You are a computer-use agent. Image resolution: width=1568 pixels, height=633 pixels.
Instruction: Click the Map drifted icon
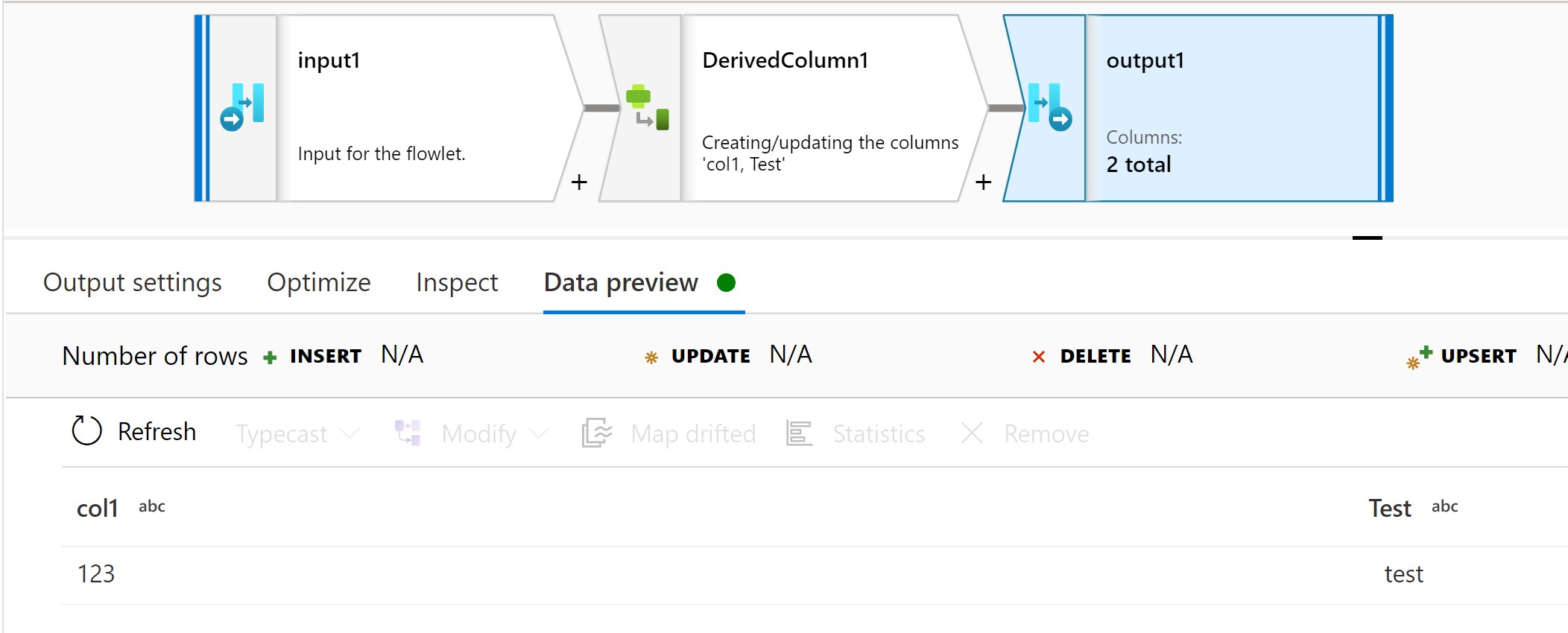[596, 433]
